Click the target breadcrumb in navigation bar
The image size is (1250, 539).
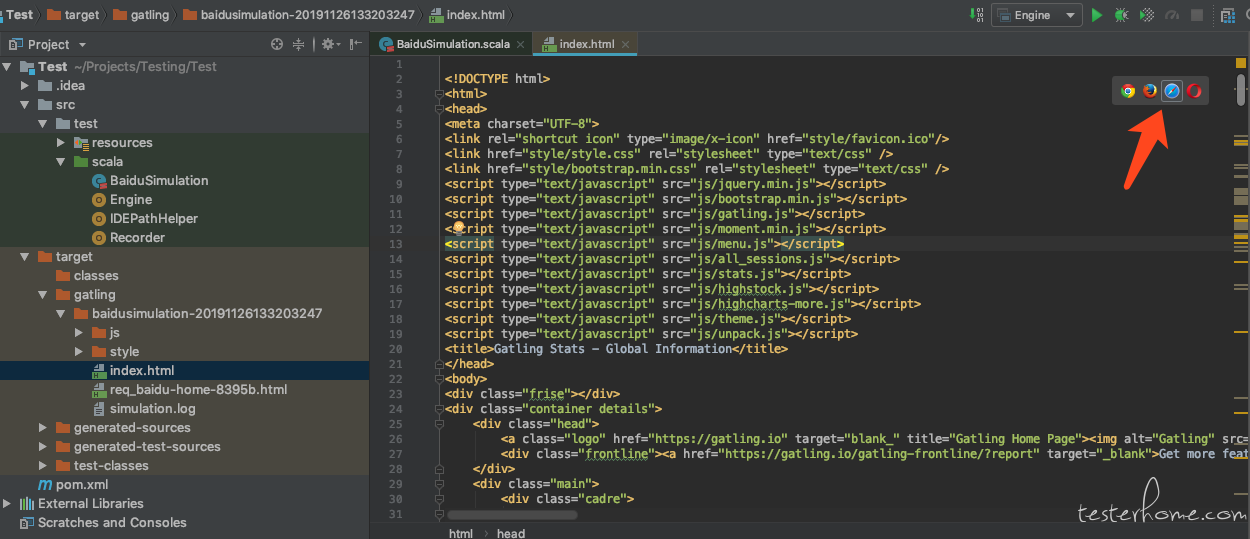[x=72, y=16]
